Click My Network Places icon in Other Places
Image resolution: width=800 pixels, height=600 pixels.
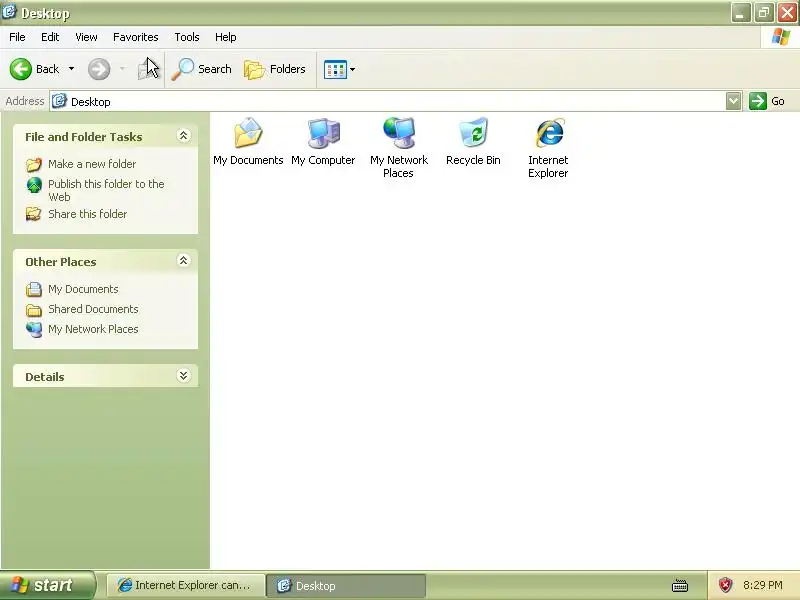[34, 330]
